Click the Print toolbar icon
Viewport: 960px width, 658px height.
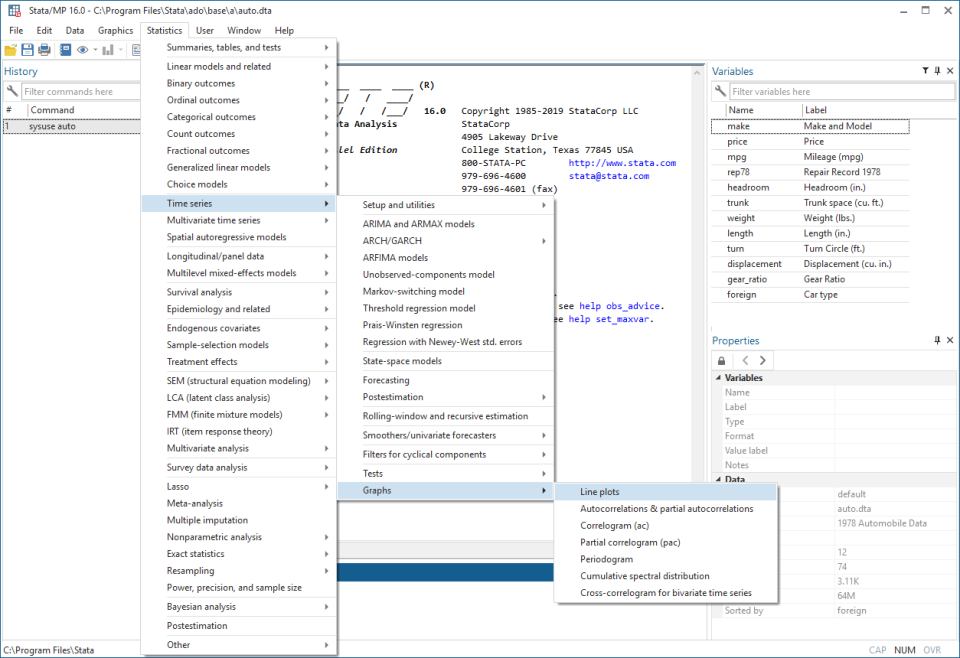point(44,50)
